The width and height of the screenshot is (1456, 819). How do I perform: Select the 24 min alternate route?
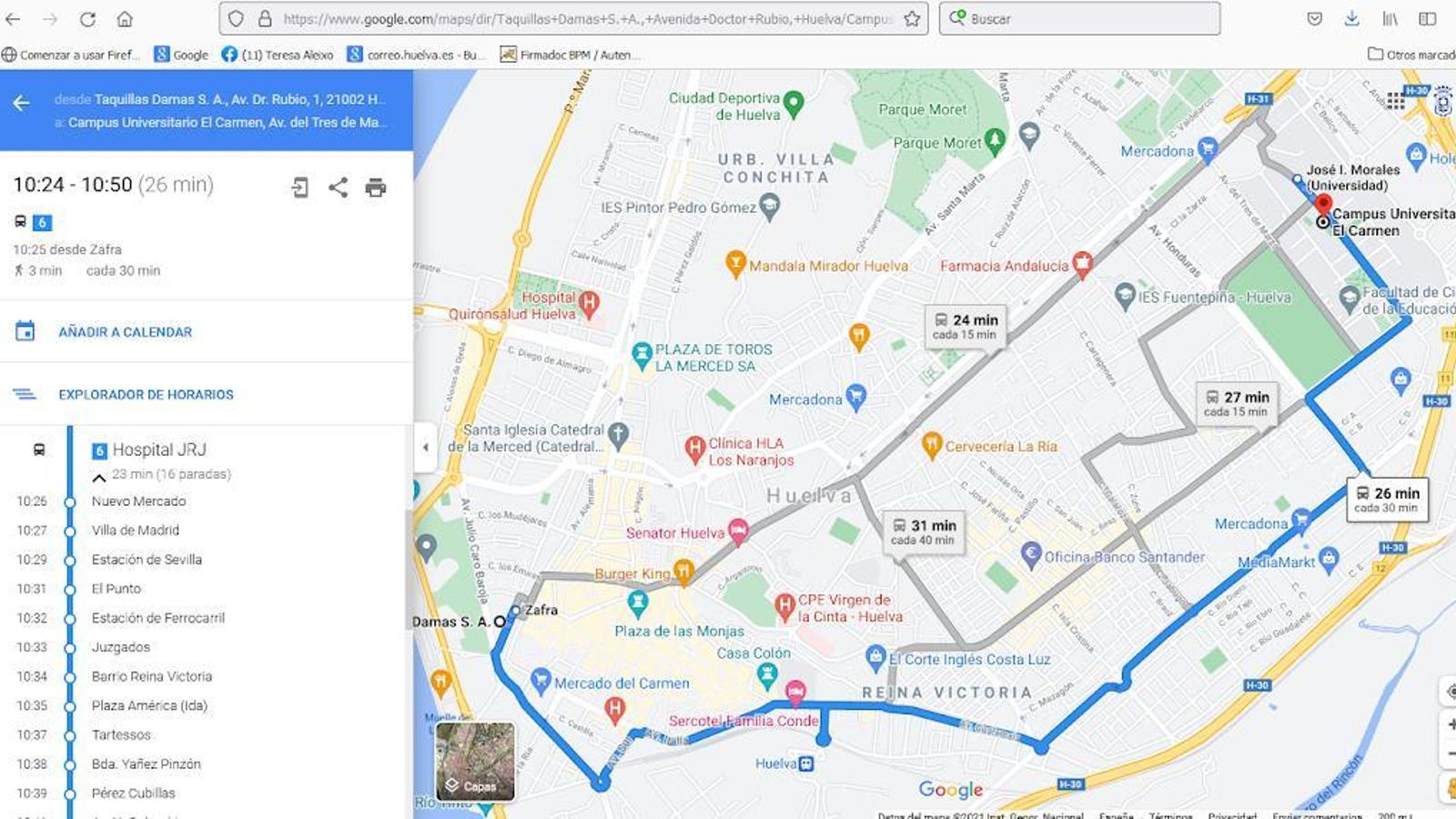point(965,326)
